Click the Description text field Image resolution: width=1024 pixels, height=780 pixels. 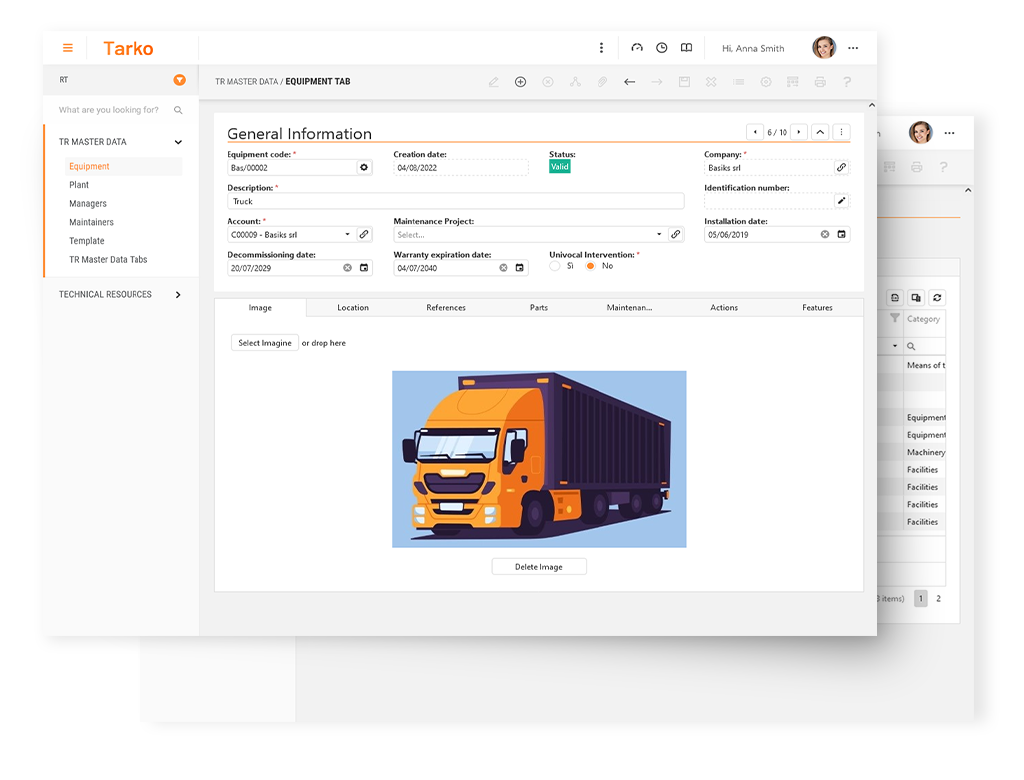pyautogui.click(x=455, y=201)
